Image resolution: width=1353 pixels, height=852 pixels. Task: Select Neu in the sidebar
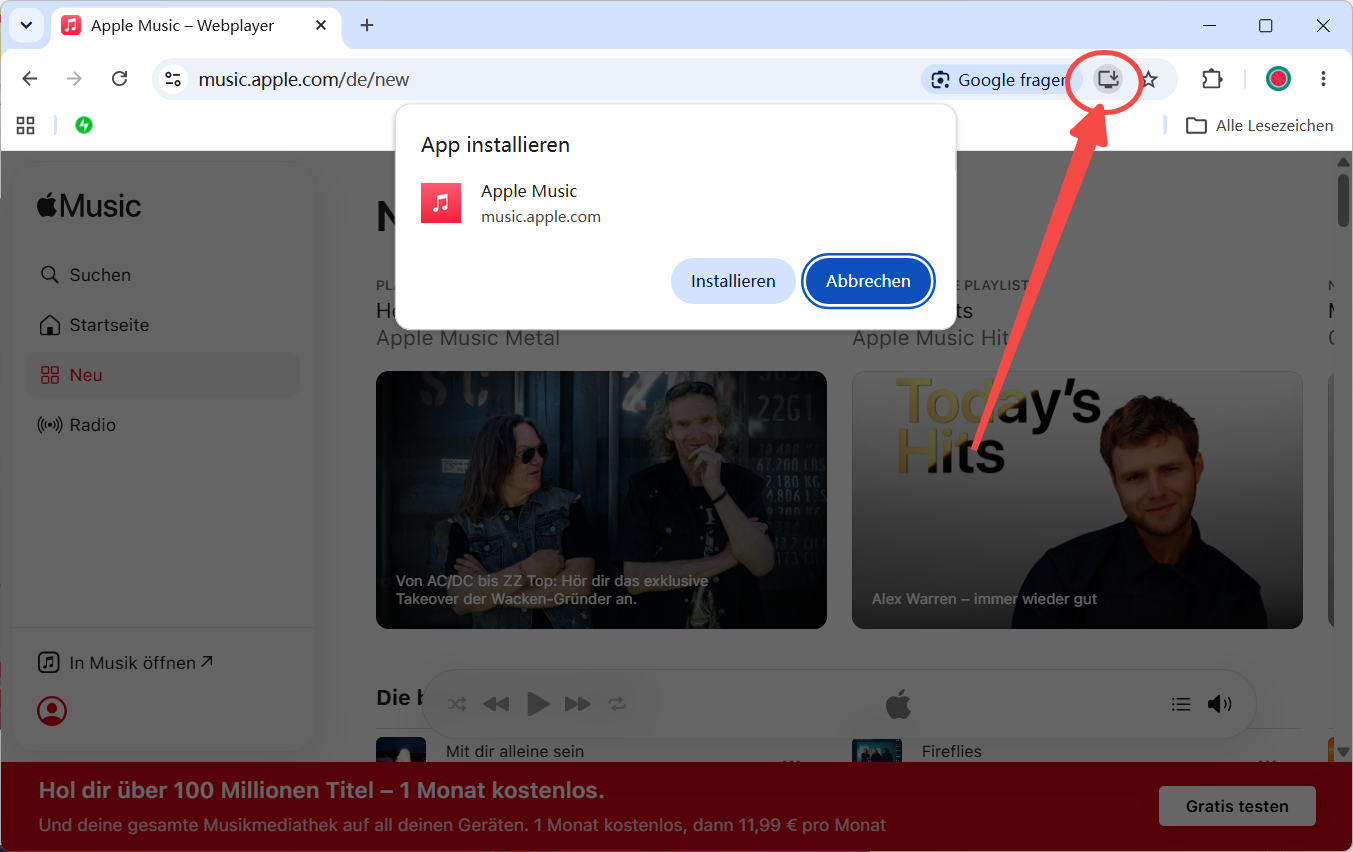[163, 375]
